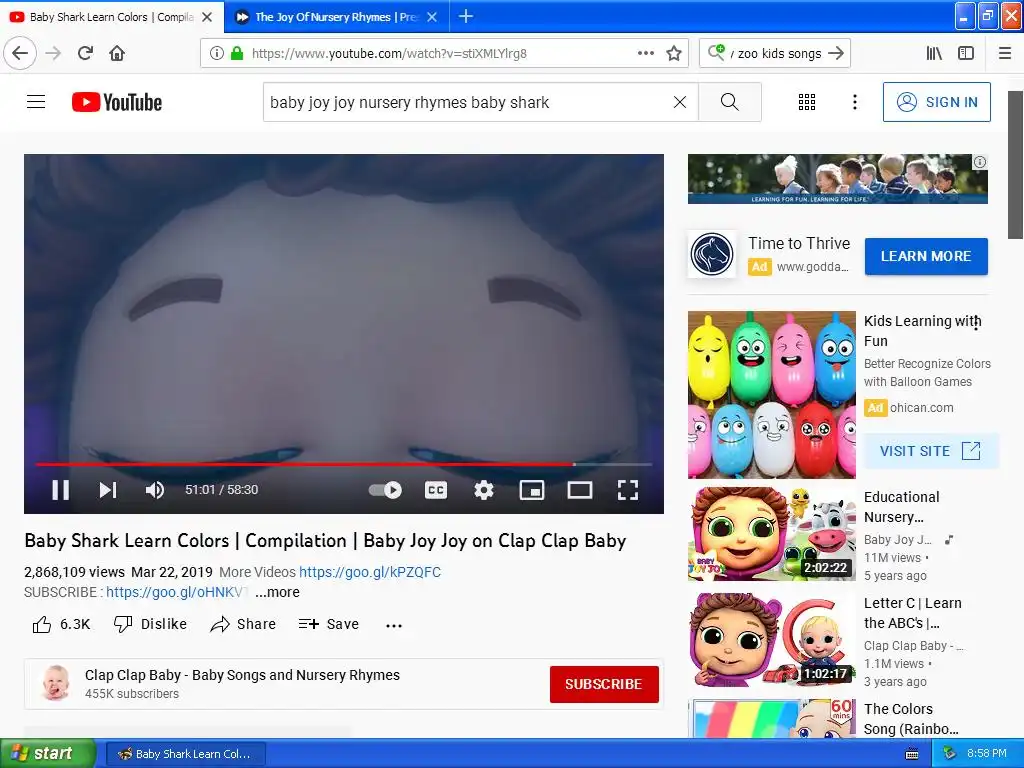This screenshot has height=768, width=1024.
Task: Open options for Kids Learning with Fun ad
Action: click(976, 324)
